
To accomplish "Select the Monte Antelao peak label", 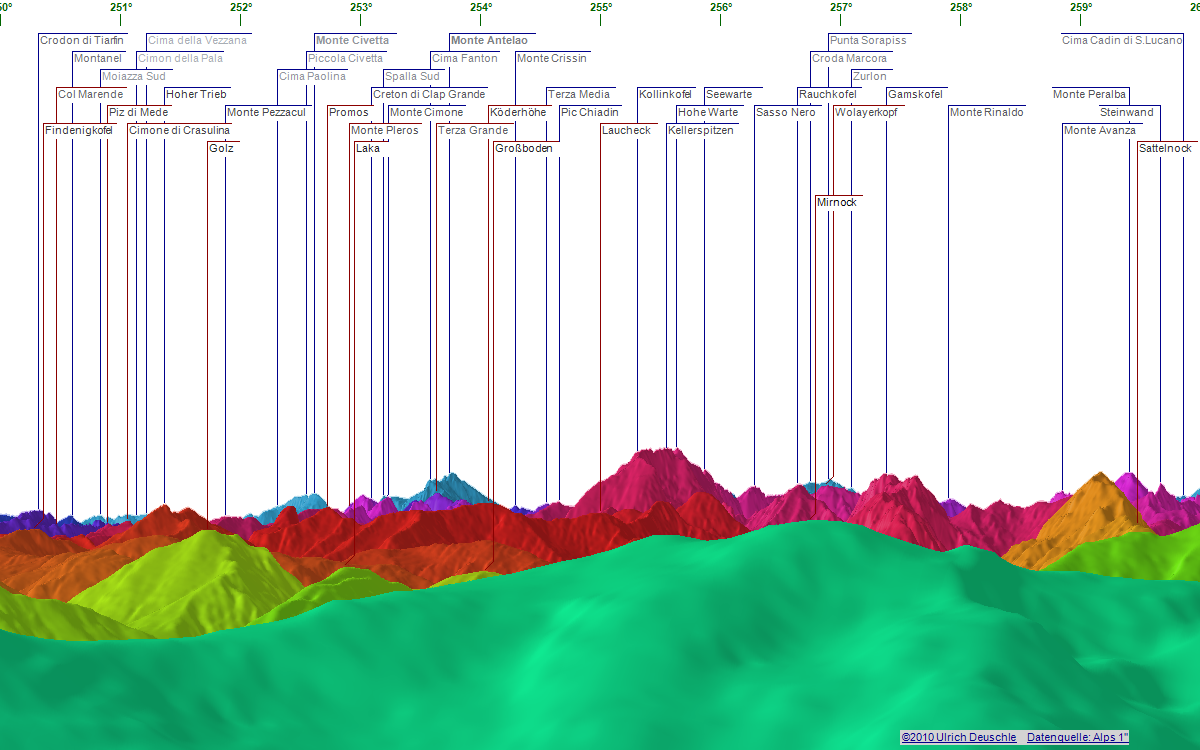I will click(489, 41).
